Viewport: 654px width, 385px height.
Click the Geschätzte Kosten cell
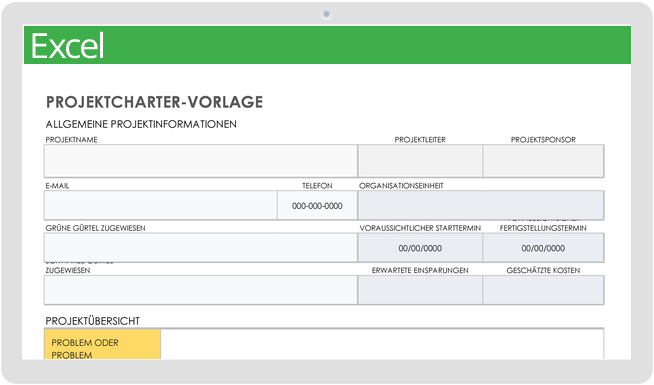pos(543,290)
